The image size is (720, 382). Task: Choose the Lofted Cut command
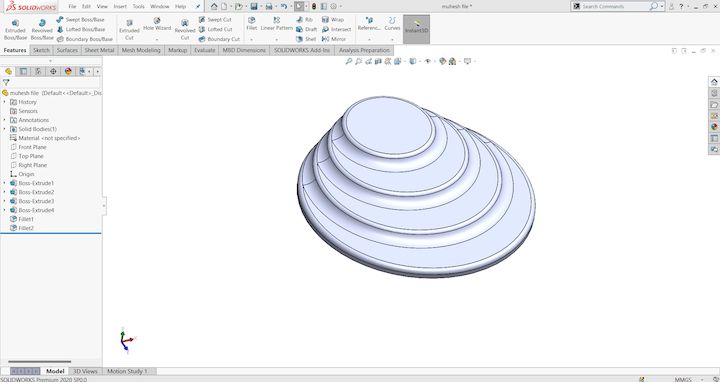coord(215,29)
